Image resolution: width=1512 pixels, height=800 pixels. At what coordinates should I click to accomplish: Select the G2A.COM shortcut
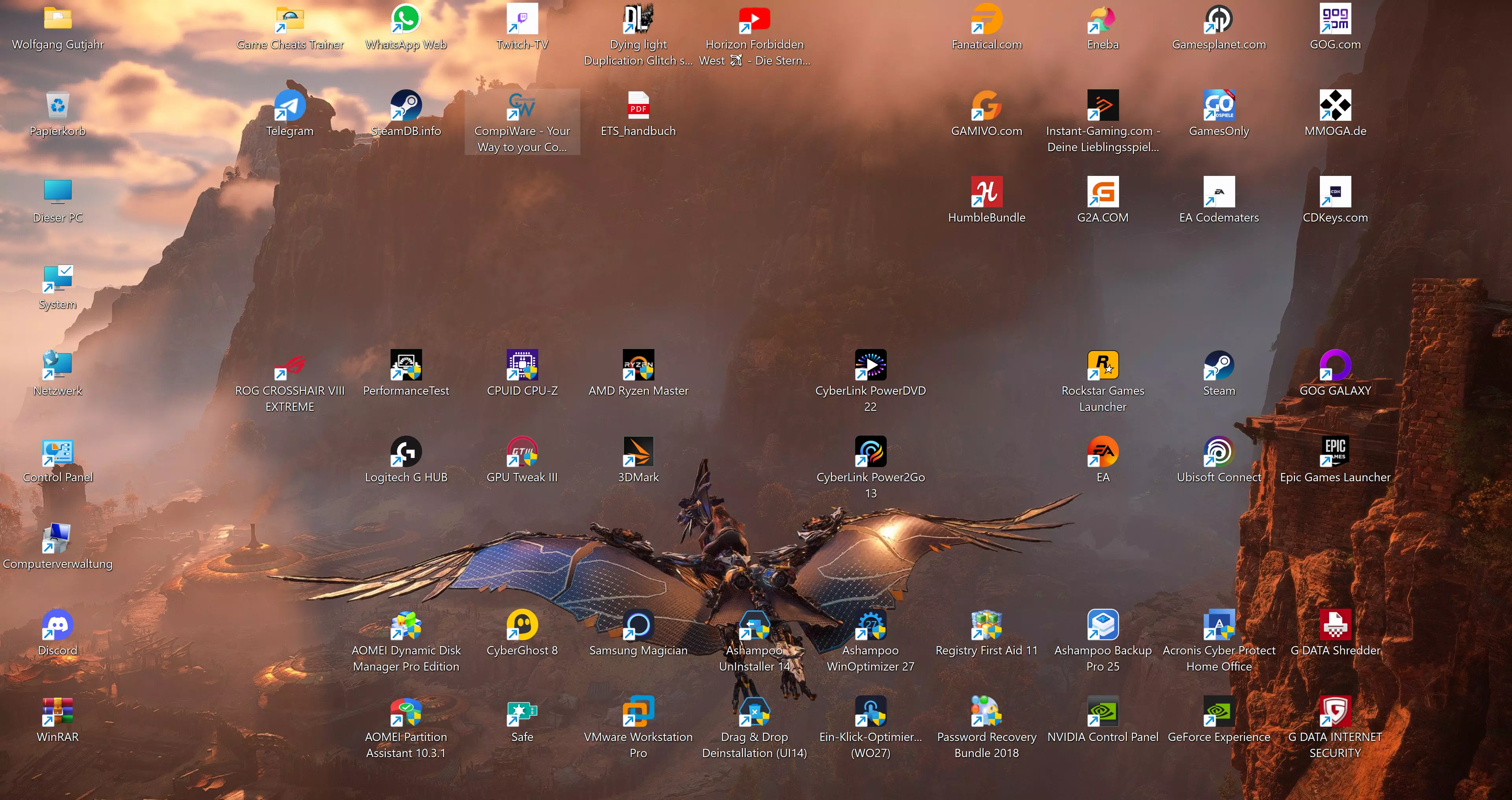click(x=1103, y=192)
